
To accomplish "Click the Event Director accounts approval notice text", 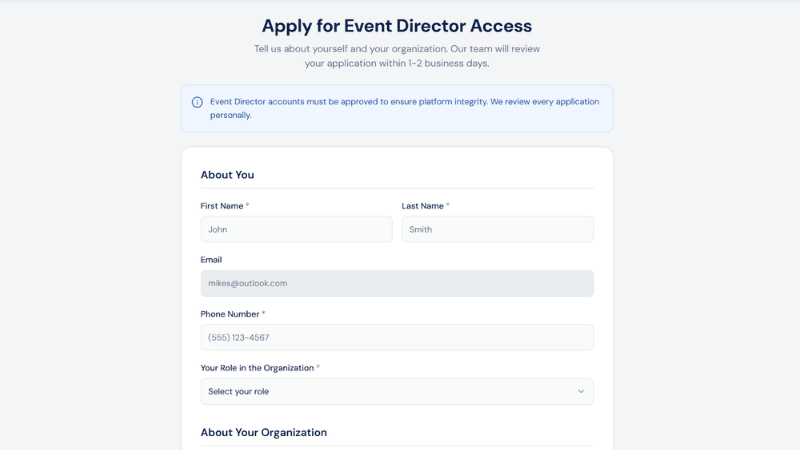I will [x=405, y=108].
